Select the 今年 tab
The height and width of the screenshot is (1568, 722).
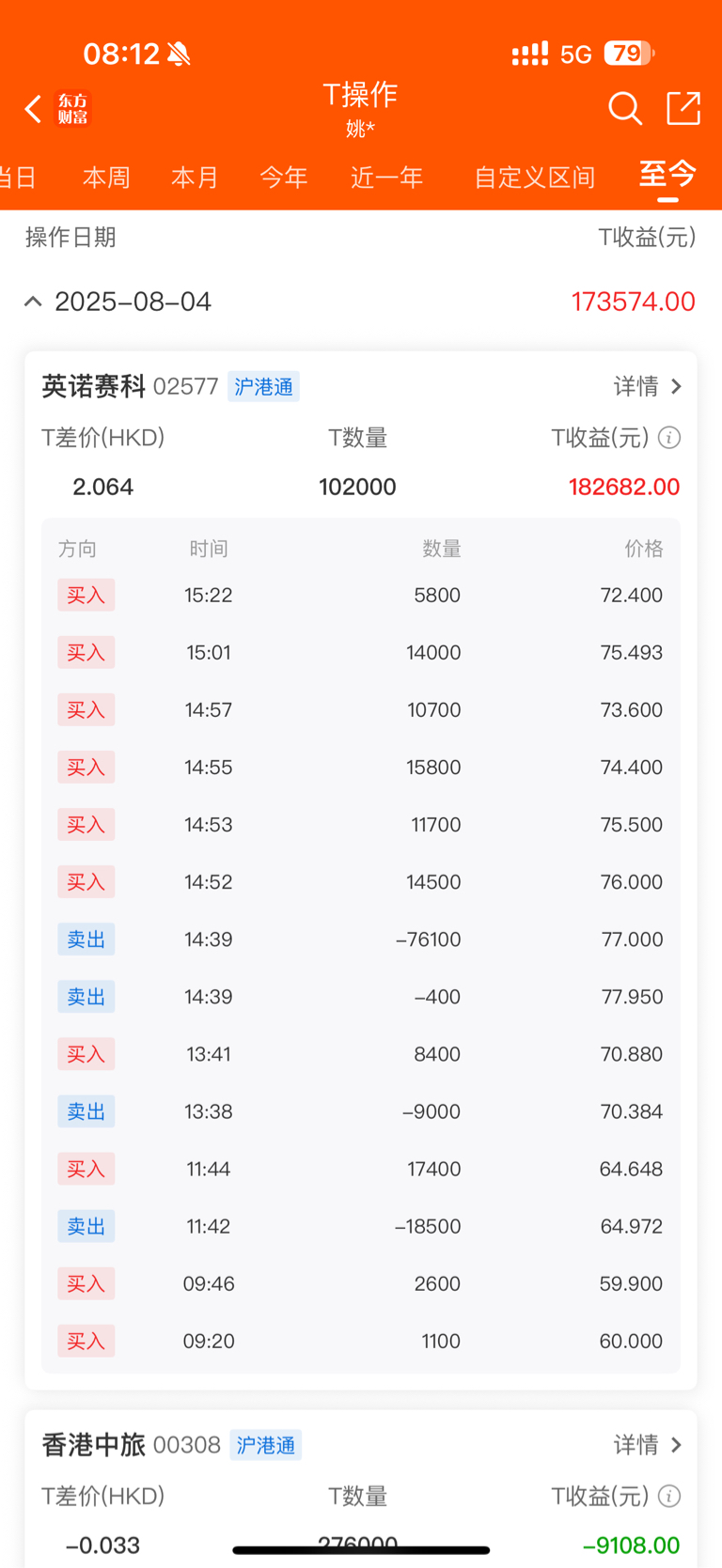point(283,178)
